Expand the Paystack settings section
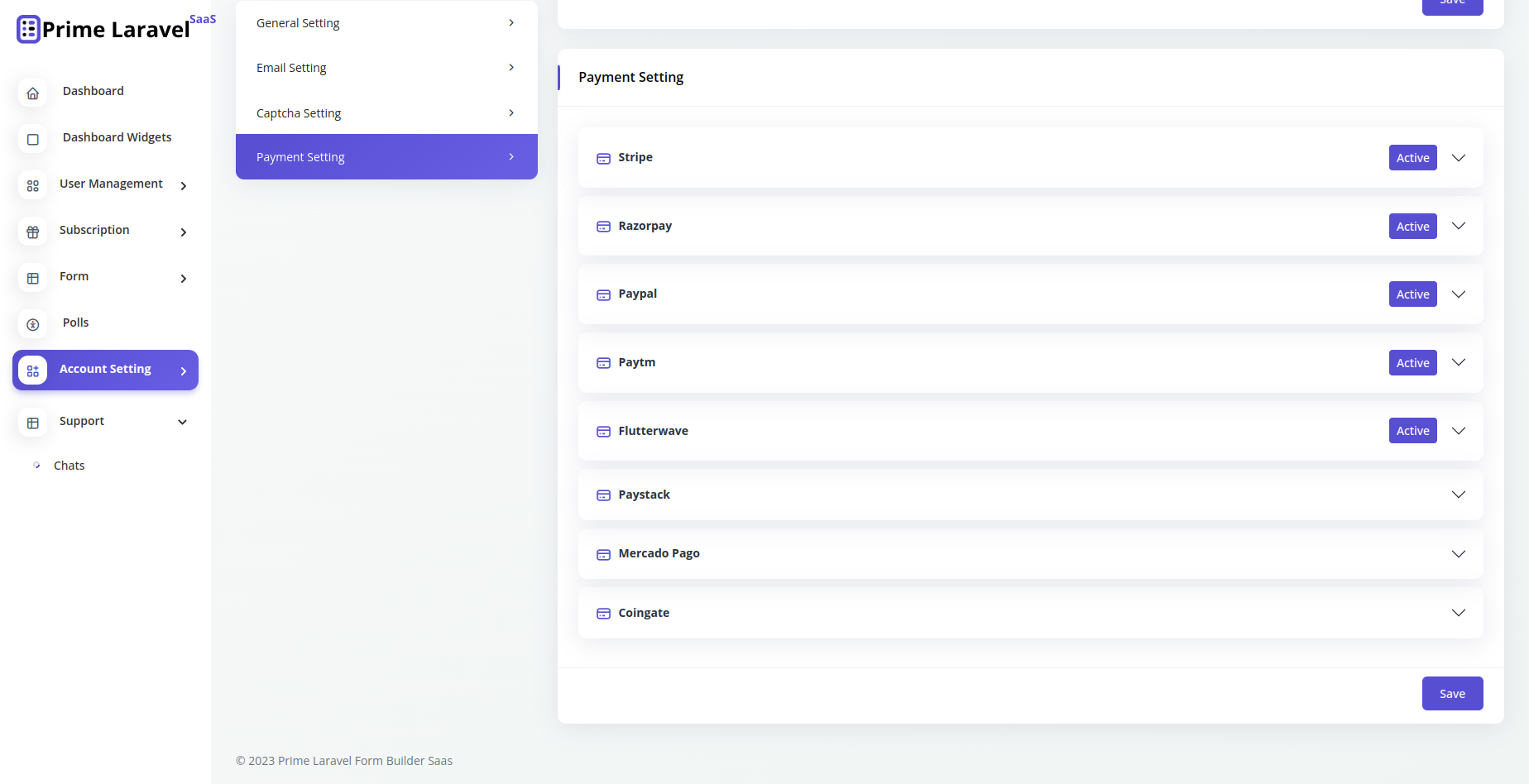Viewport: 1529px width, 784px height. point(1459,495)
